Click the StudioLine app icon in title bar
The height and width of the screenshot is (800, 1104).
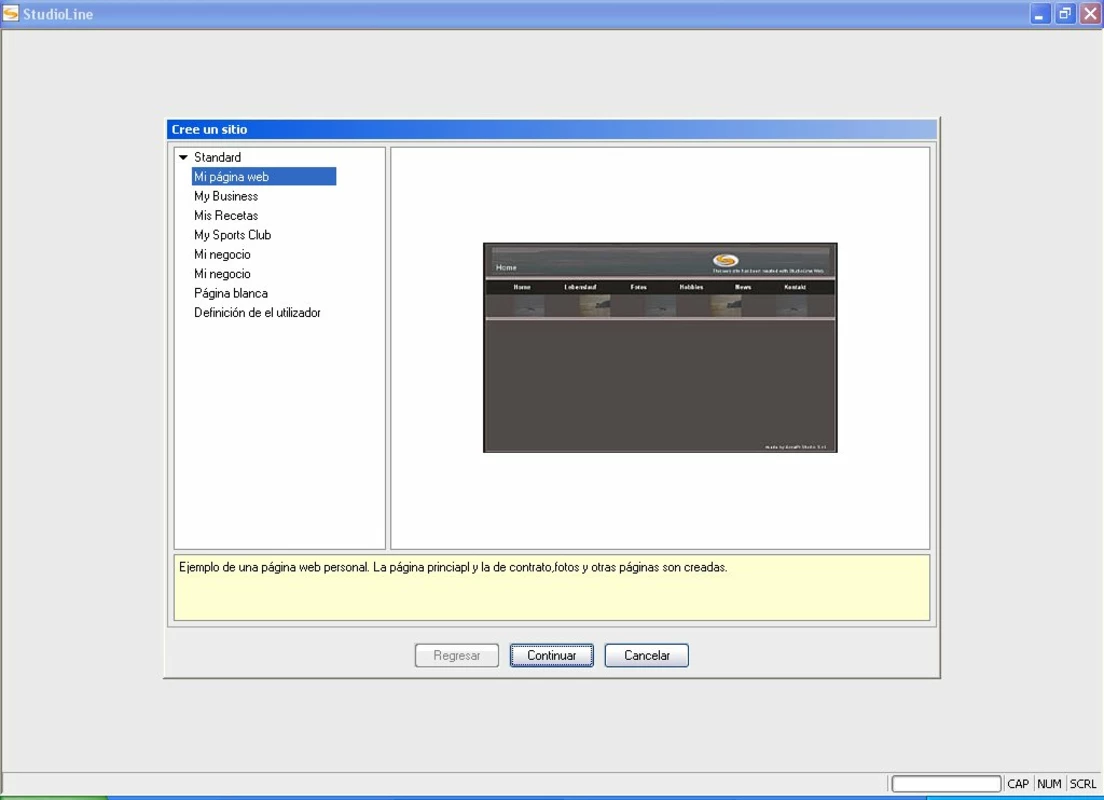point(11,13)
